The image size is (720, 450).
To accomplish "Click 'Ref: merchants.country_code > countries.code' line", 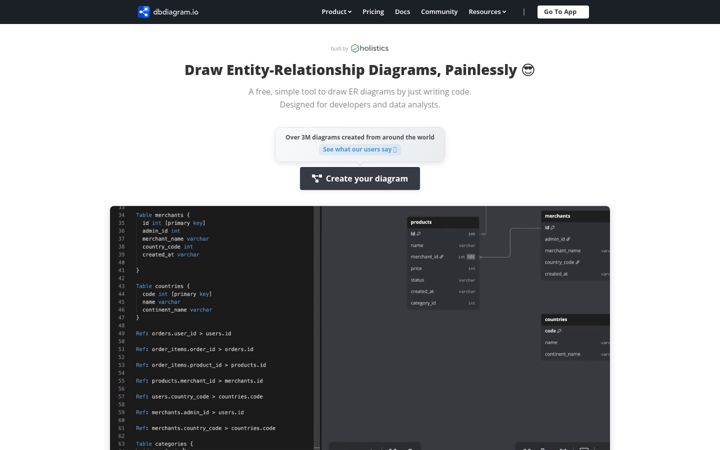I will [205, 428].
